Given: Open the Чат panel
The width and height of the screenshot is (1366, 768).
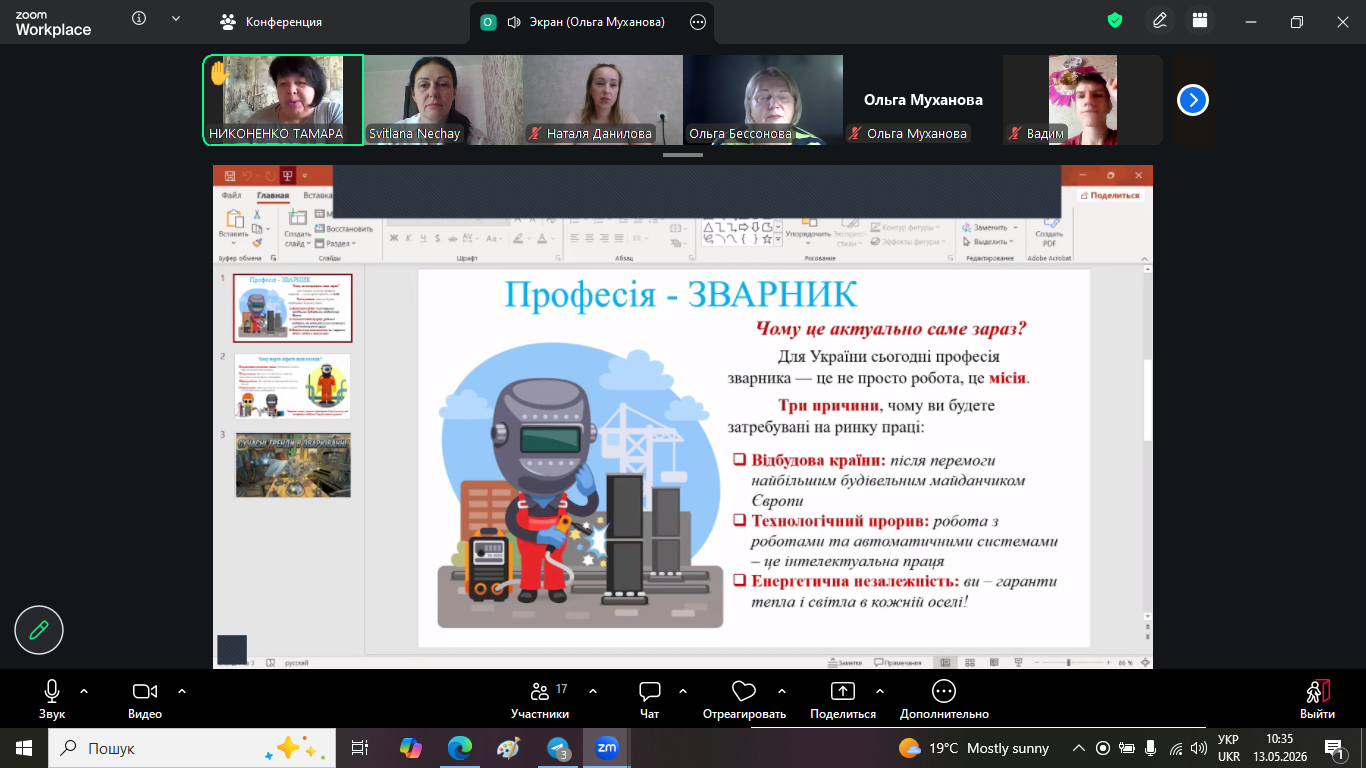Looking at the screenshot, I should [x=650, y=700].
